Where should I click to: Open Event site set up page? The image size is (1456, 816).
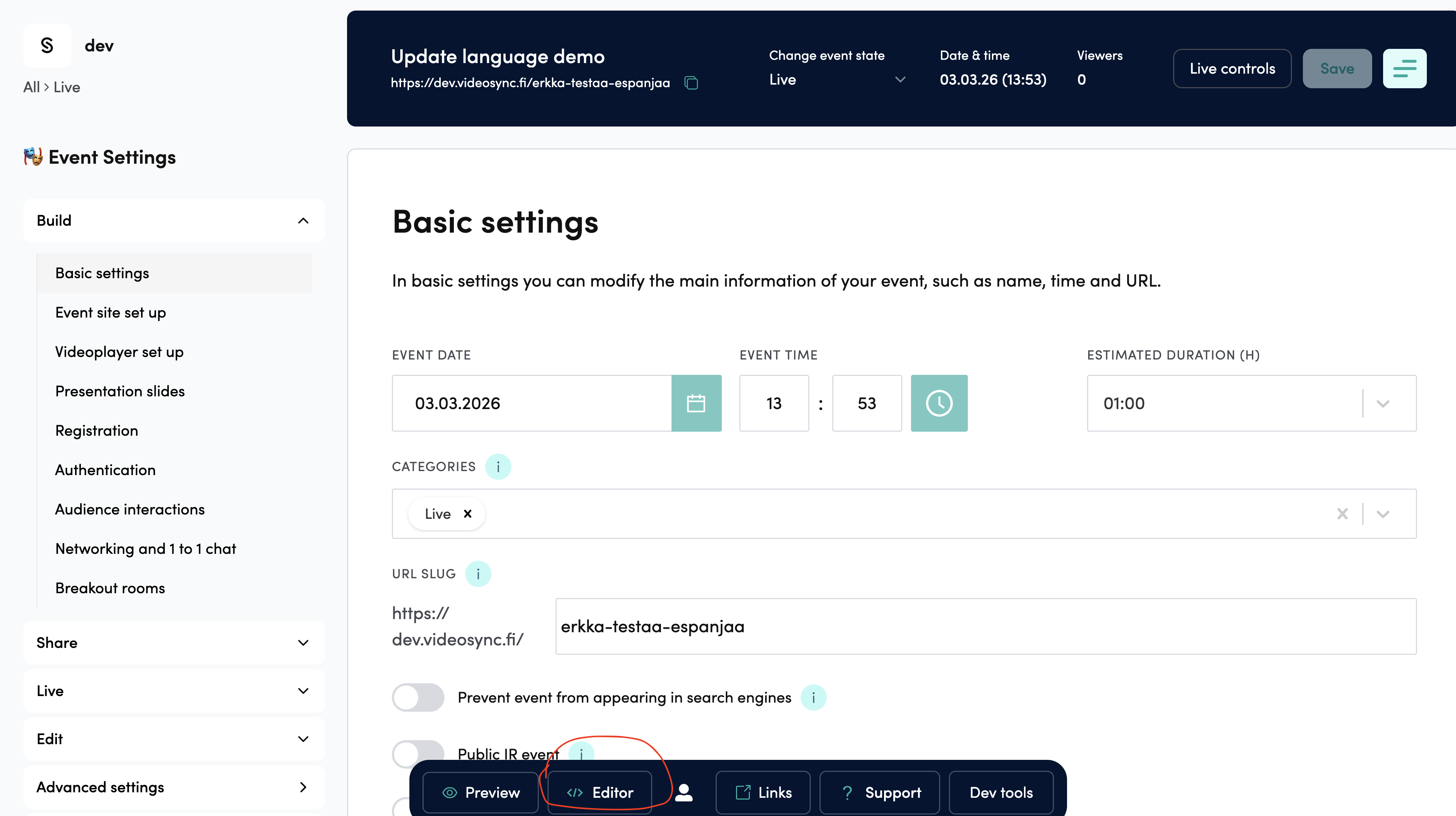[111, 313]
